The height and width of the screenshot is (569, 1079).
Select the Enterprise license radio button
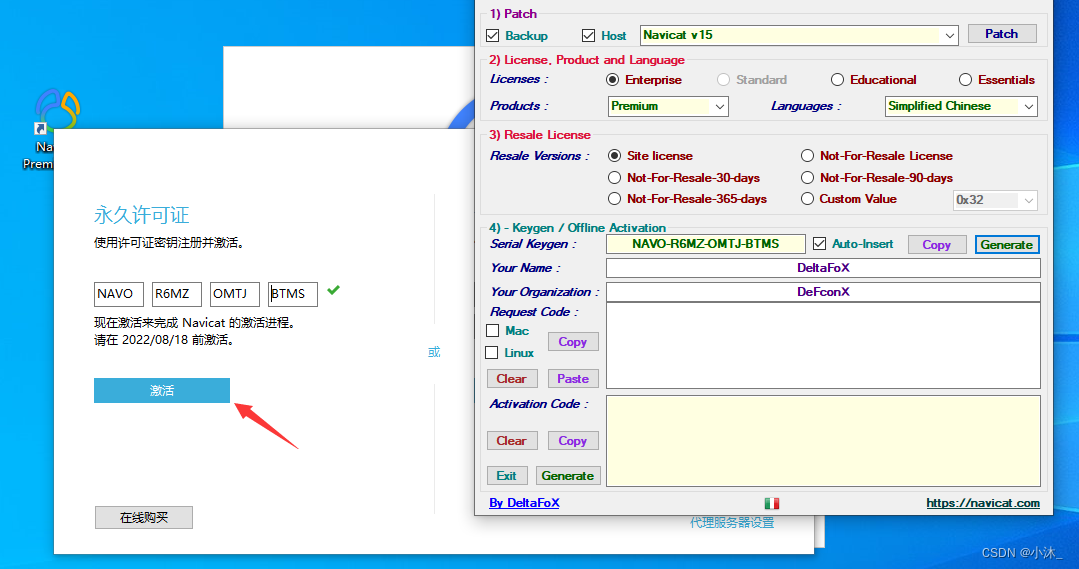[612, 80]
